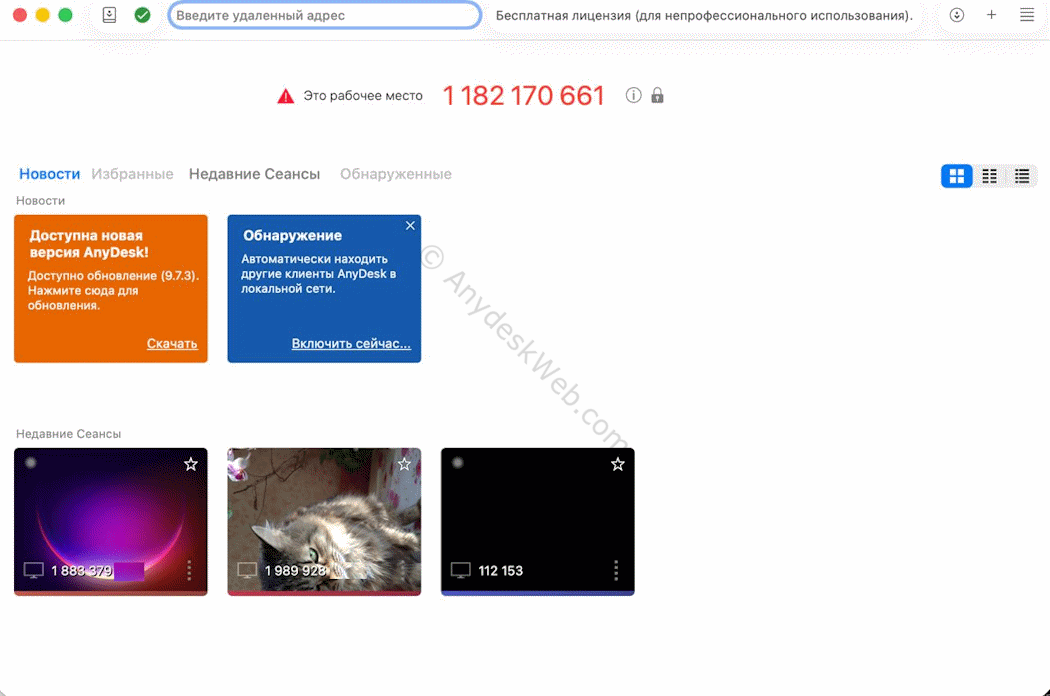Viewport: 1050px width, 696px height.
Task: Click the green connection status checkmark
Action: click(x=143, y=15)
